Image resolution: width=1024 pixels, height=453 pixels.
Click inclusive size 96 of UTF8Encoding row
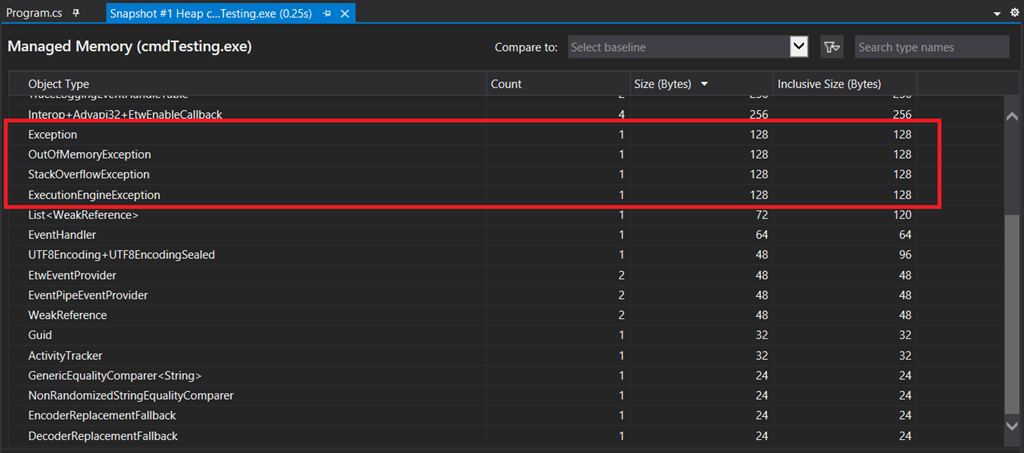point(905,255)
